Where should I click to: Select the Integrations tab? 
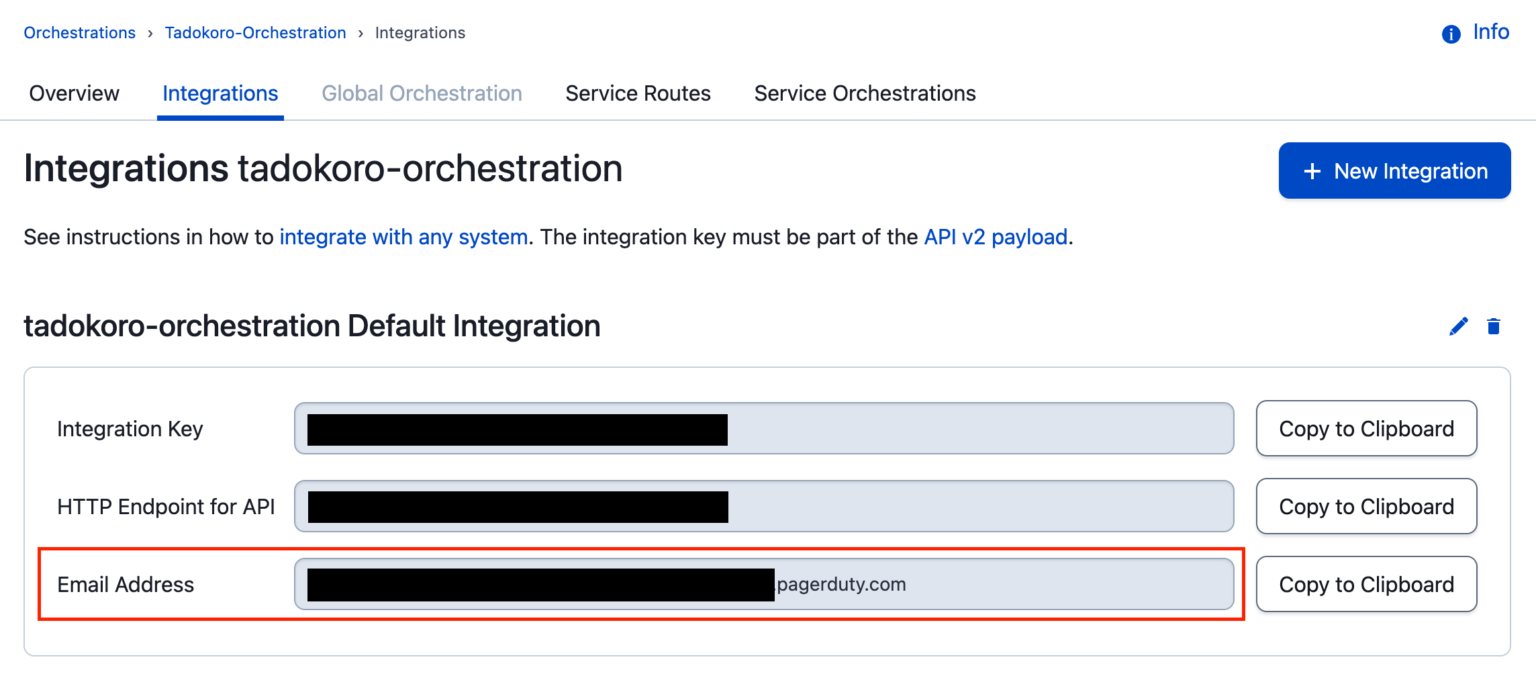[219, 93]
